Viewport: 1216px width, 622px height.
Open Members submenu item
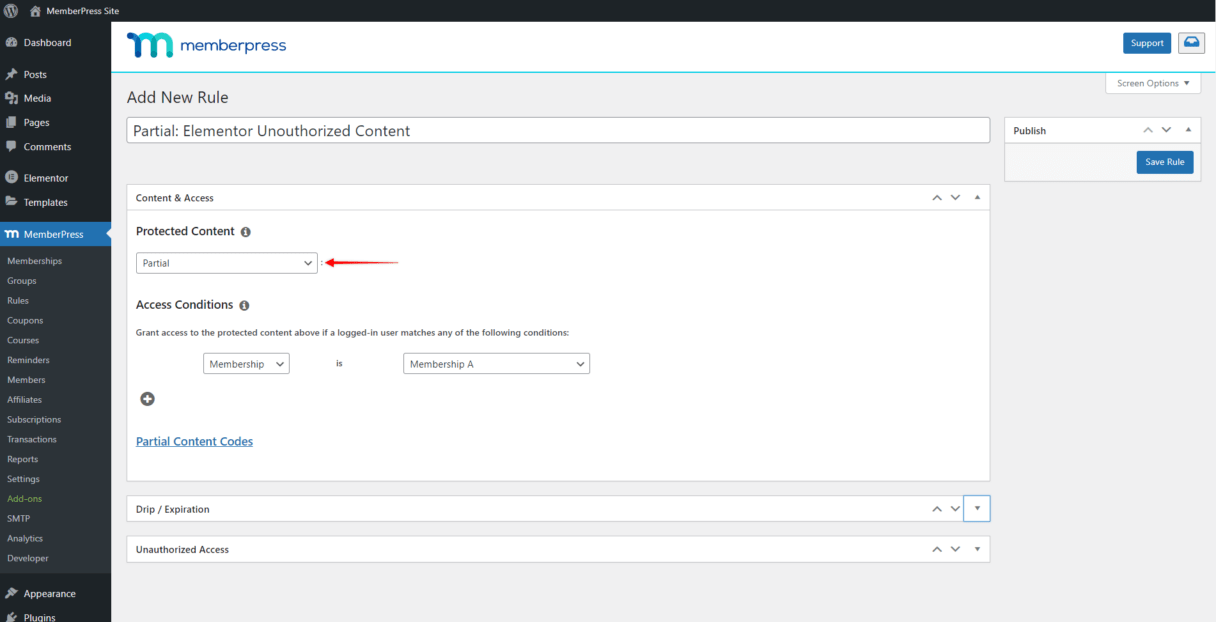point(26,380)
